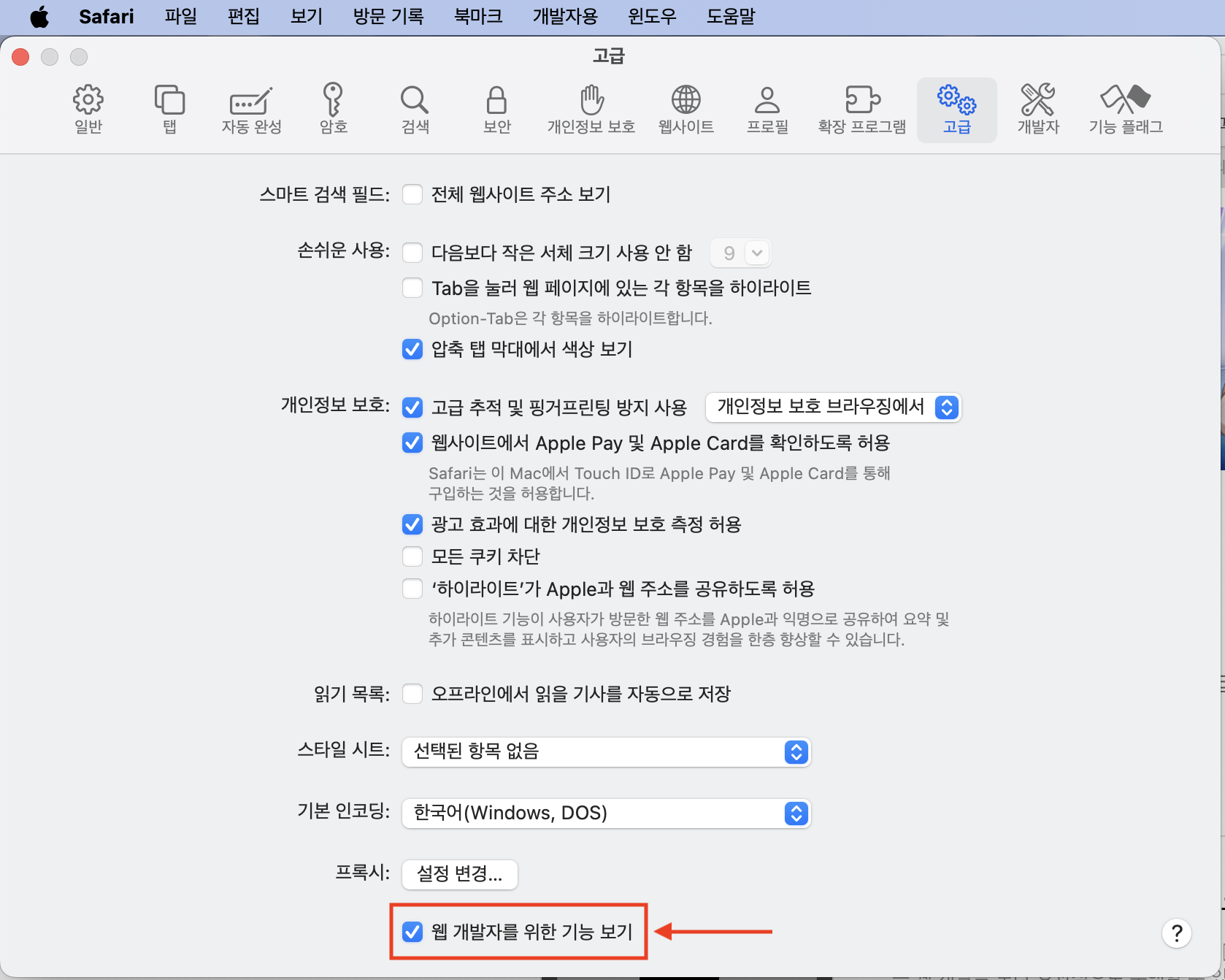The height and width of the screenshot is (980, 1225).
Task: Enable the 모든 쿠키 차단 checkbox
Action: (412, 556)
